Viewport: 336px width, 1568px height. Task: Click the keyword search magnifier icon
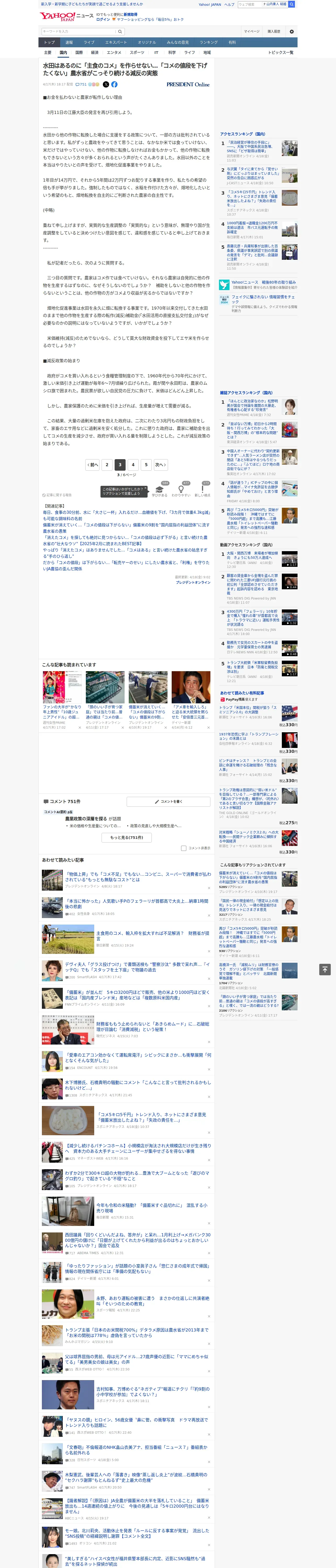tap(120, 32)
